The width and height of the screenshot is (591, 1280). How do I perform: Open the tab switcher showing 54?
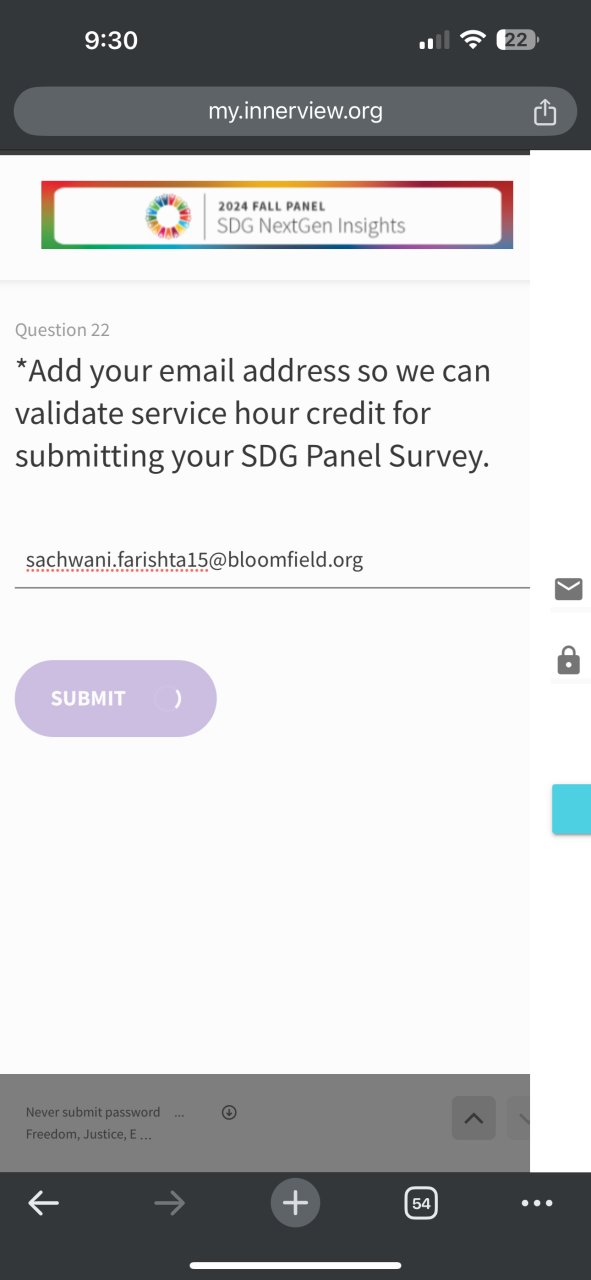pyautogui.click(x=421, y=1203)
